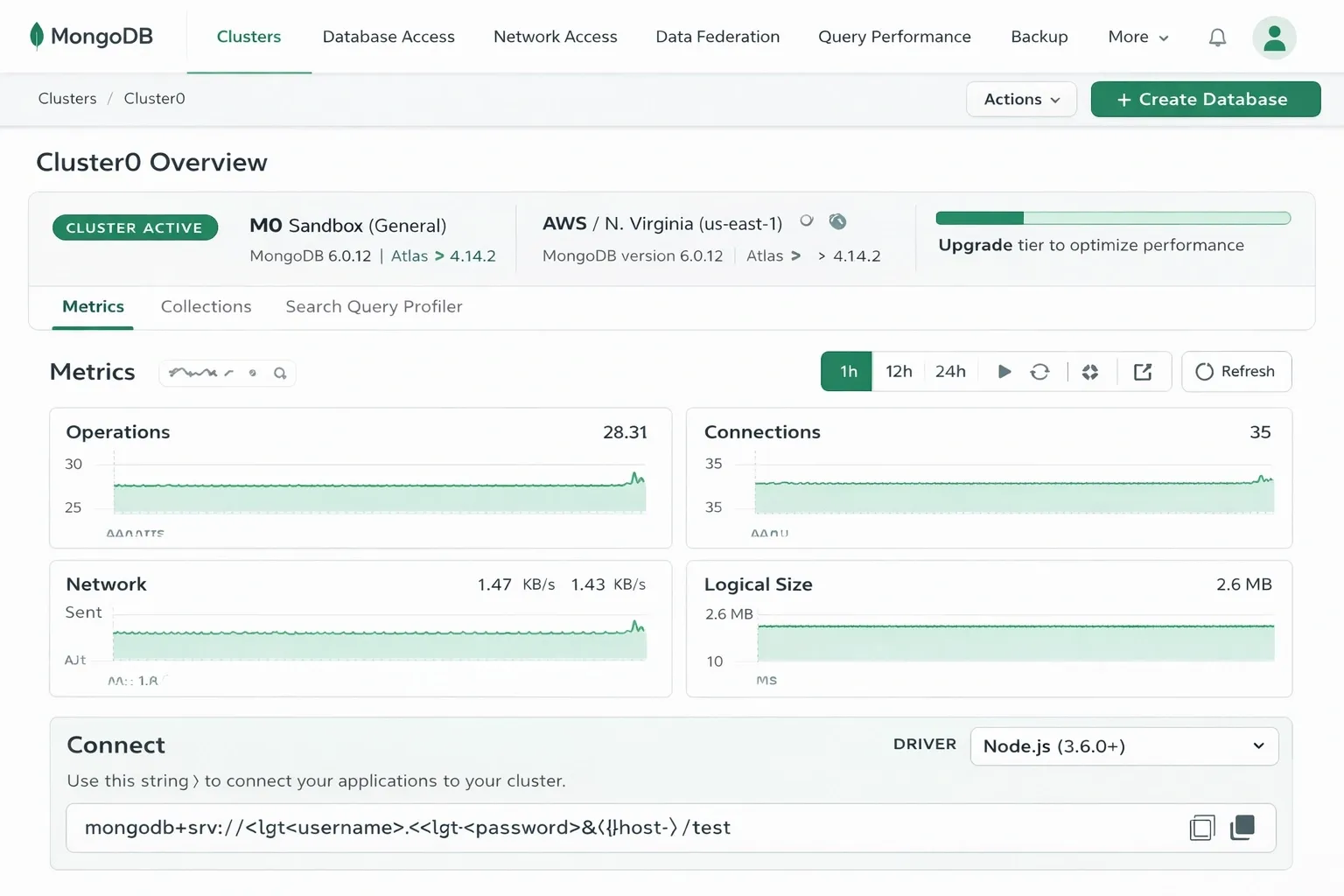Screen dimensions: 1344x896
Task: Expand the More navigation menu
Action: pos(1137,37)
